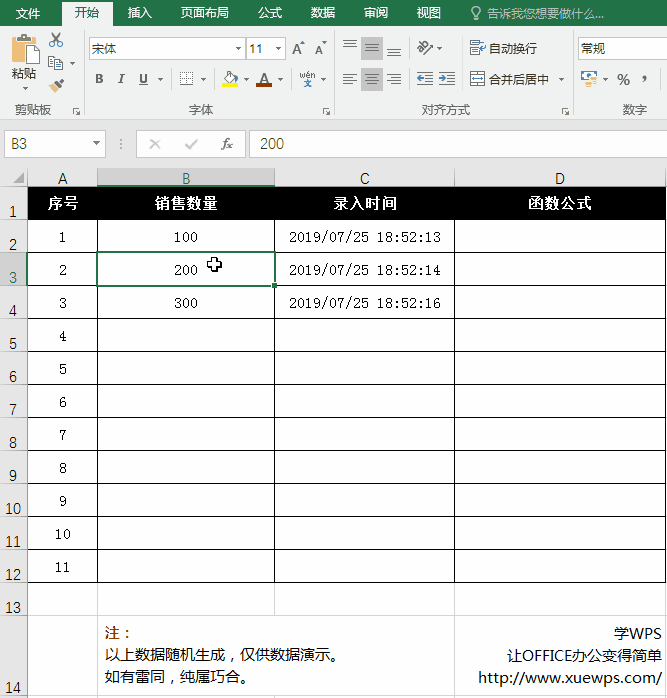Switch to the 审阅 tab
Screen dimensions: 667x698
pos(376,13)
